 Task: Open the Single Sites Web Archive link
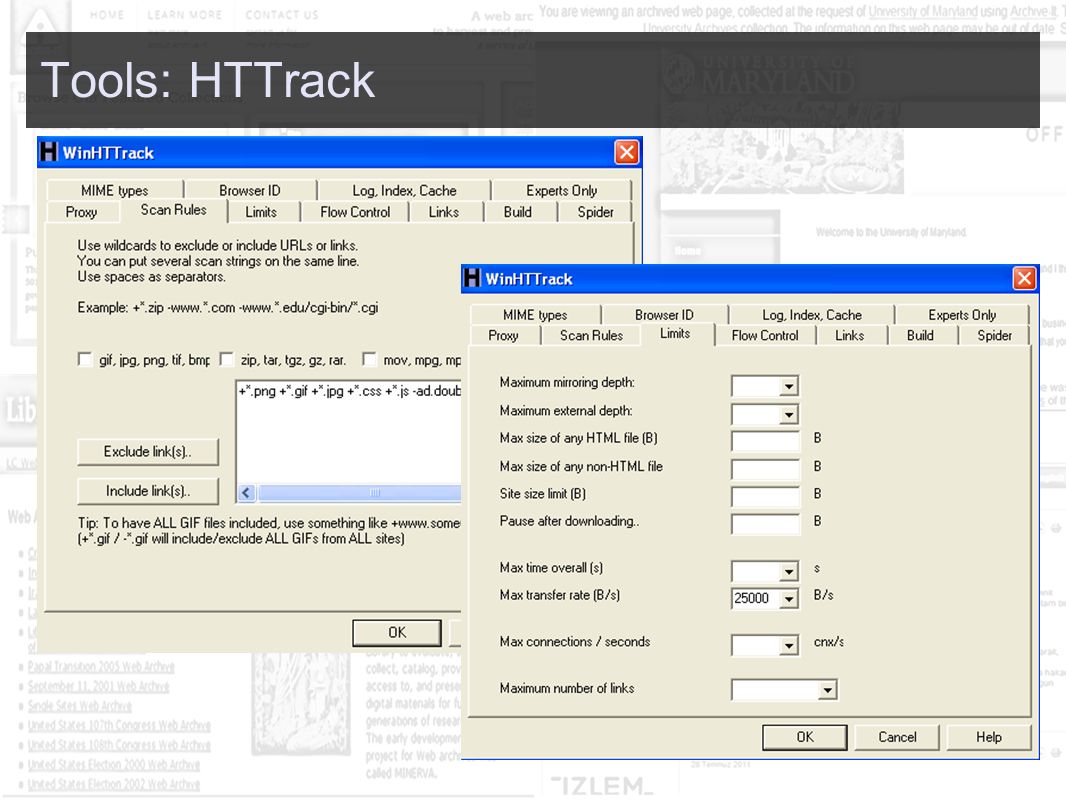click(80, 706)
